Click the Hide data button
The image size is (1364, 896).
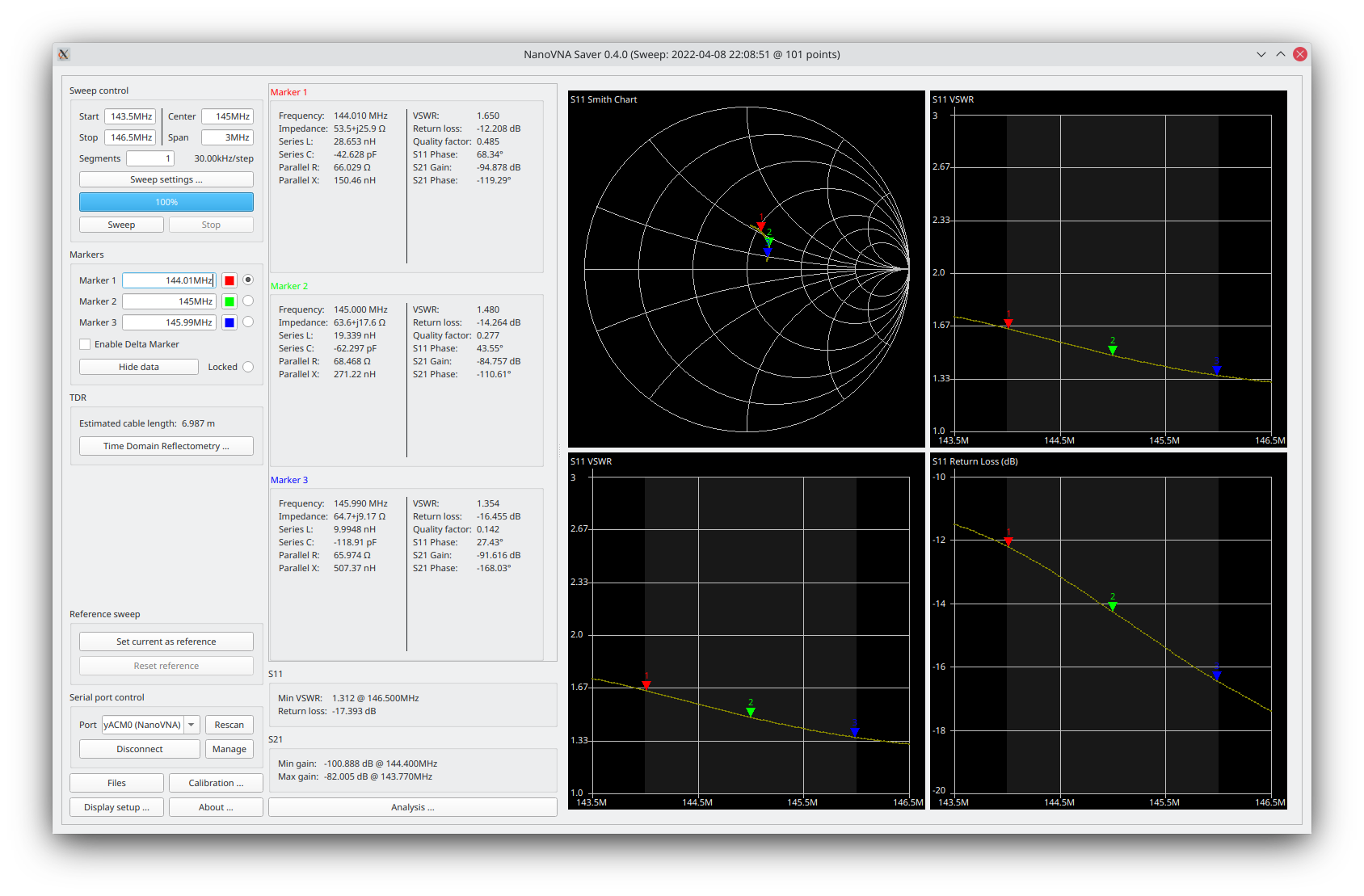coord(139,367)
